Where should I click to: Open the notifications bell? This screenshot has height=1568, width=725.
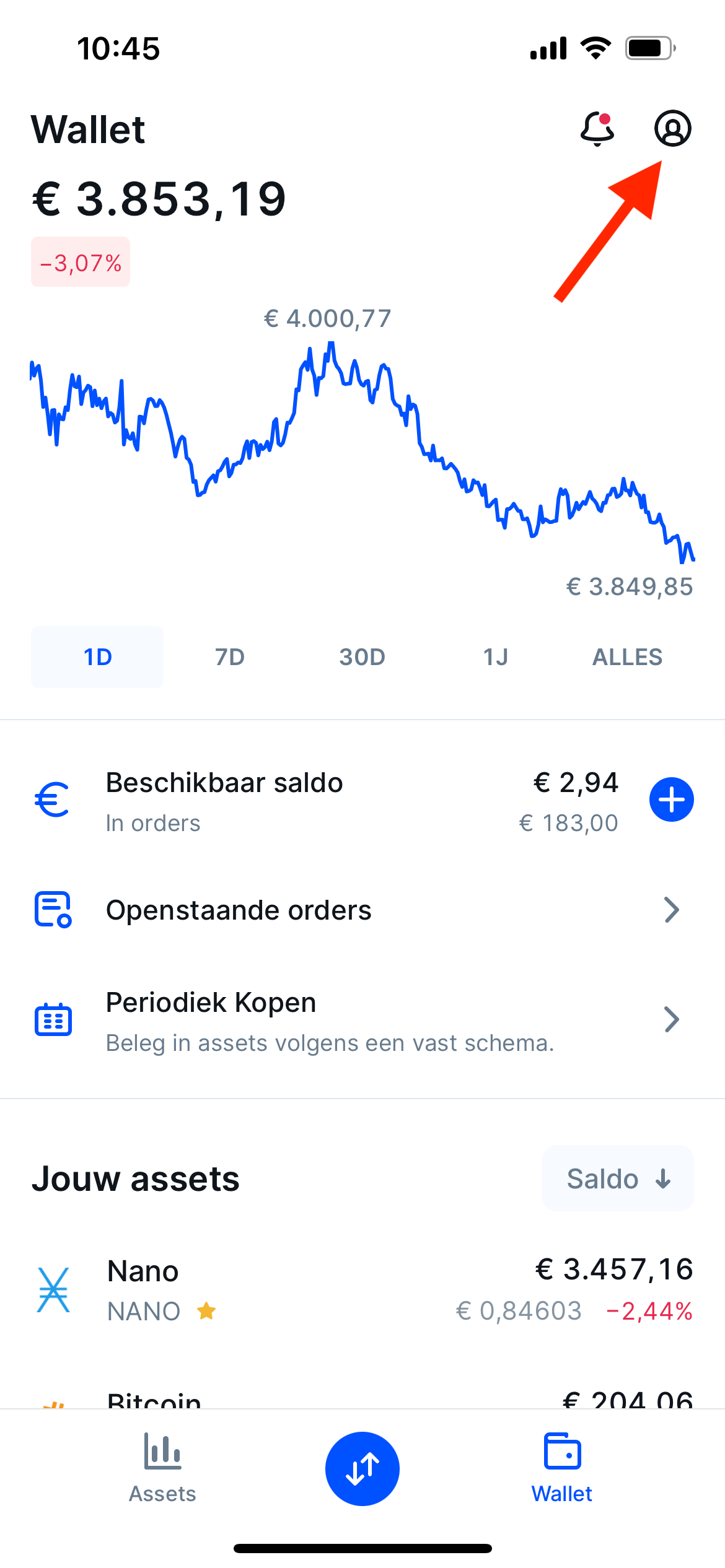597,129
